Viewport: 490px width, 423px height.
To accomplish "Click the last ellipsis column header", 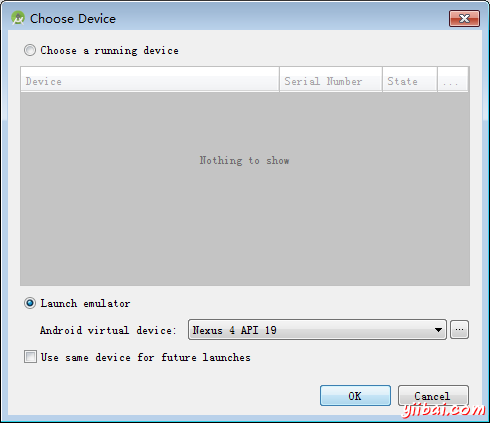I will 453,80.
